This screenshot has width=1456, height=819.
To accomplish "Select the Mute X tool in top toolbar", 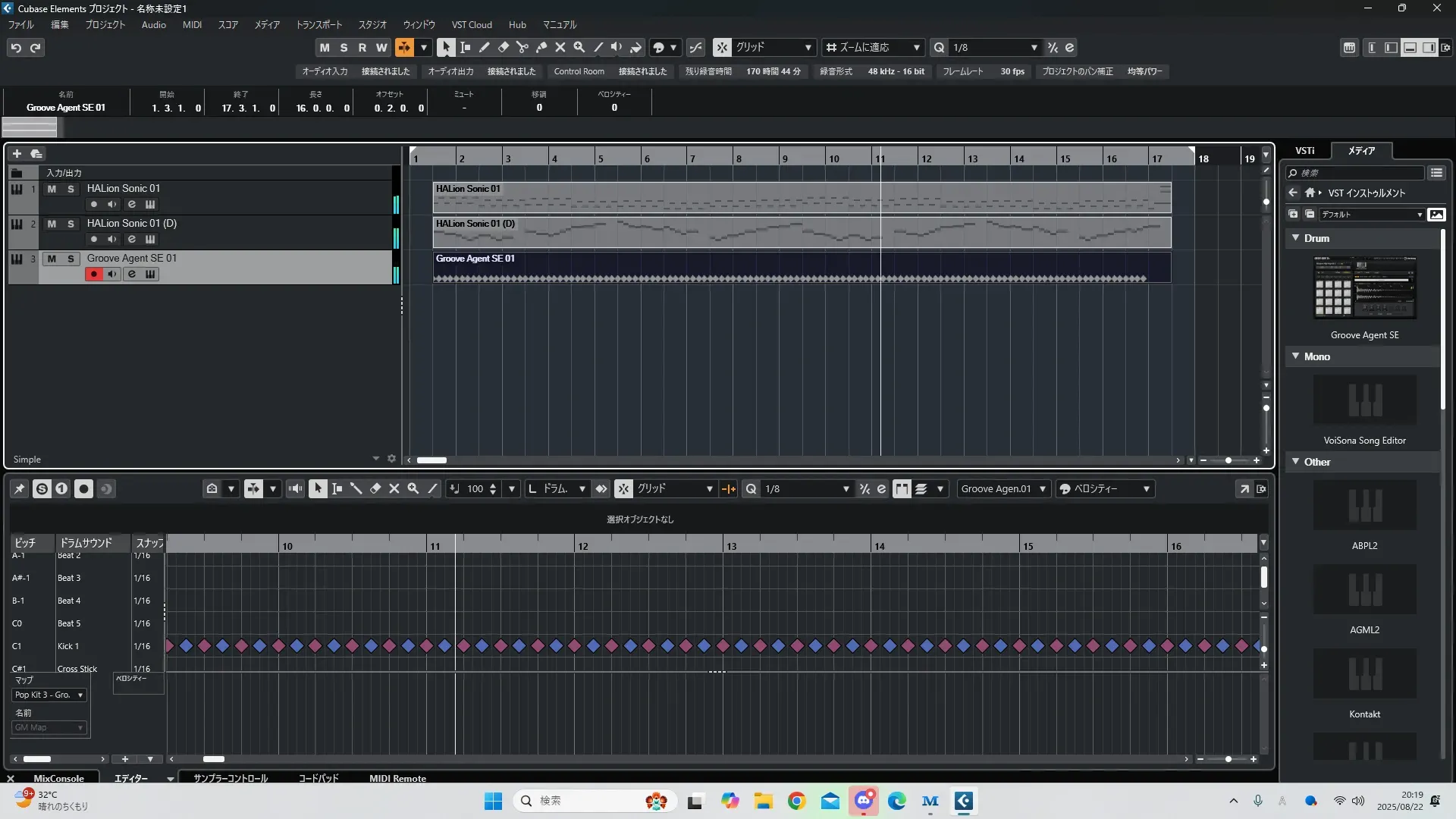I will (560, 47).
